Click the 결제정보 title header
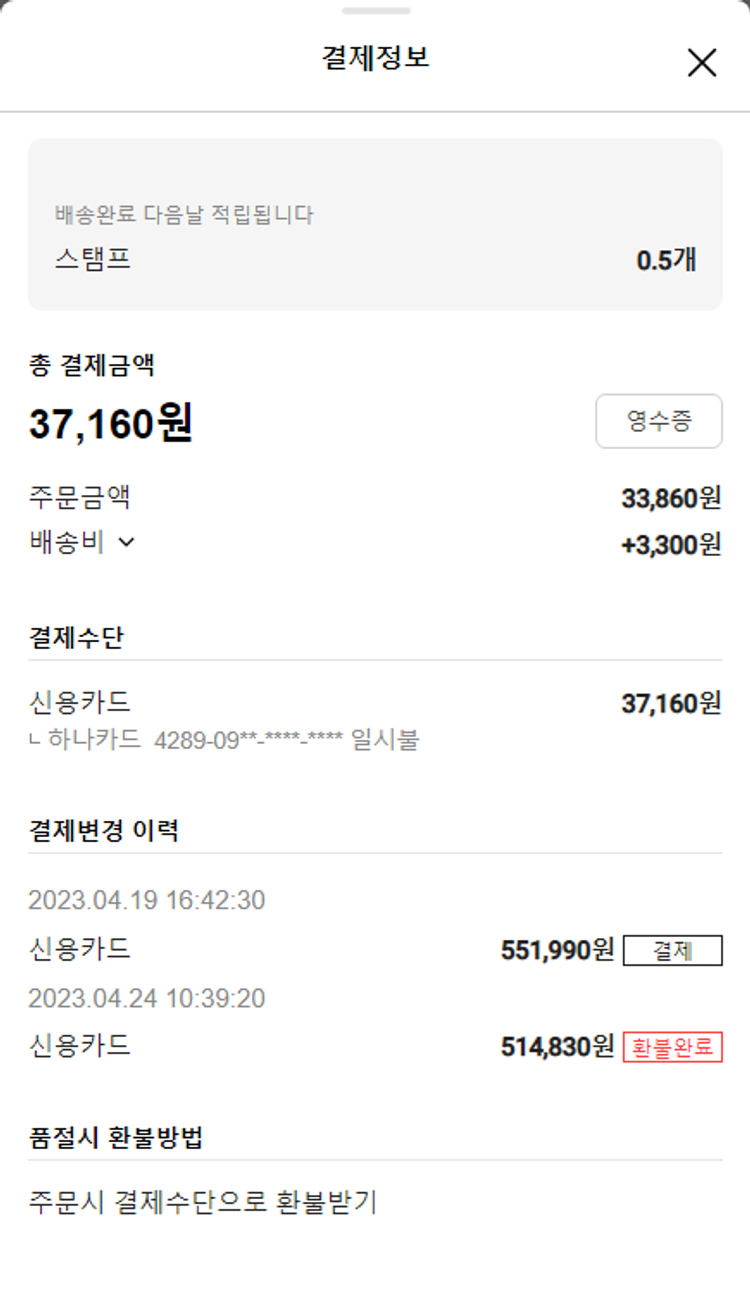The width and height of the screenshot is (750, 1297). [375, 57]
